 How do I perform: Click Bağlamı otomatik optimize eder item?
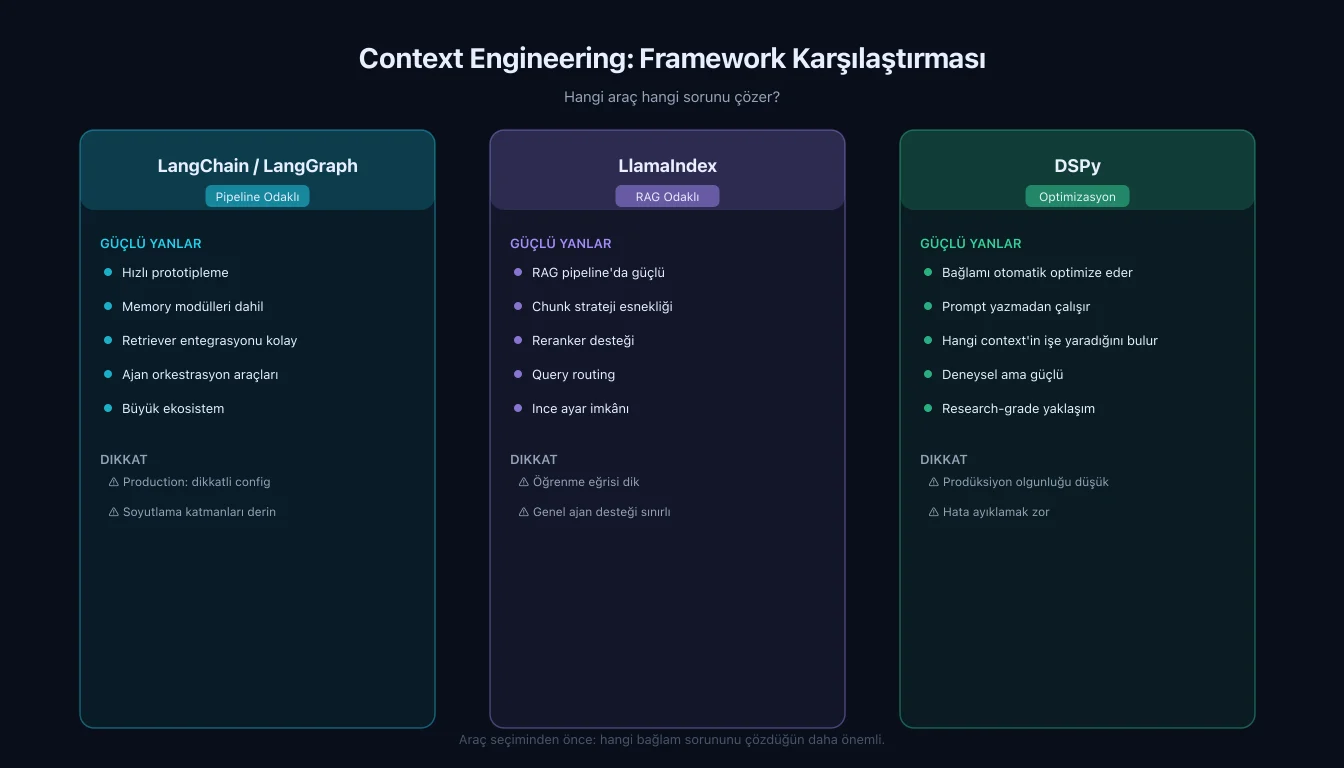(x=1037, y=273)
